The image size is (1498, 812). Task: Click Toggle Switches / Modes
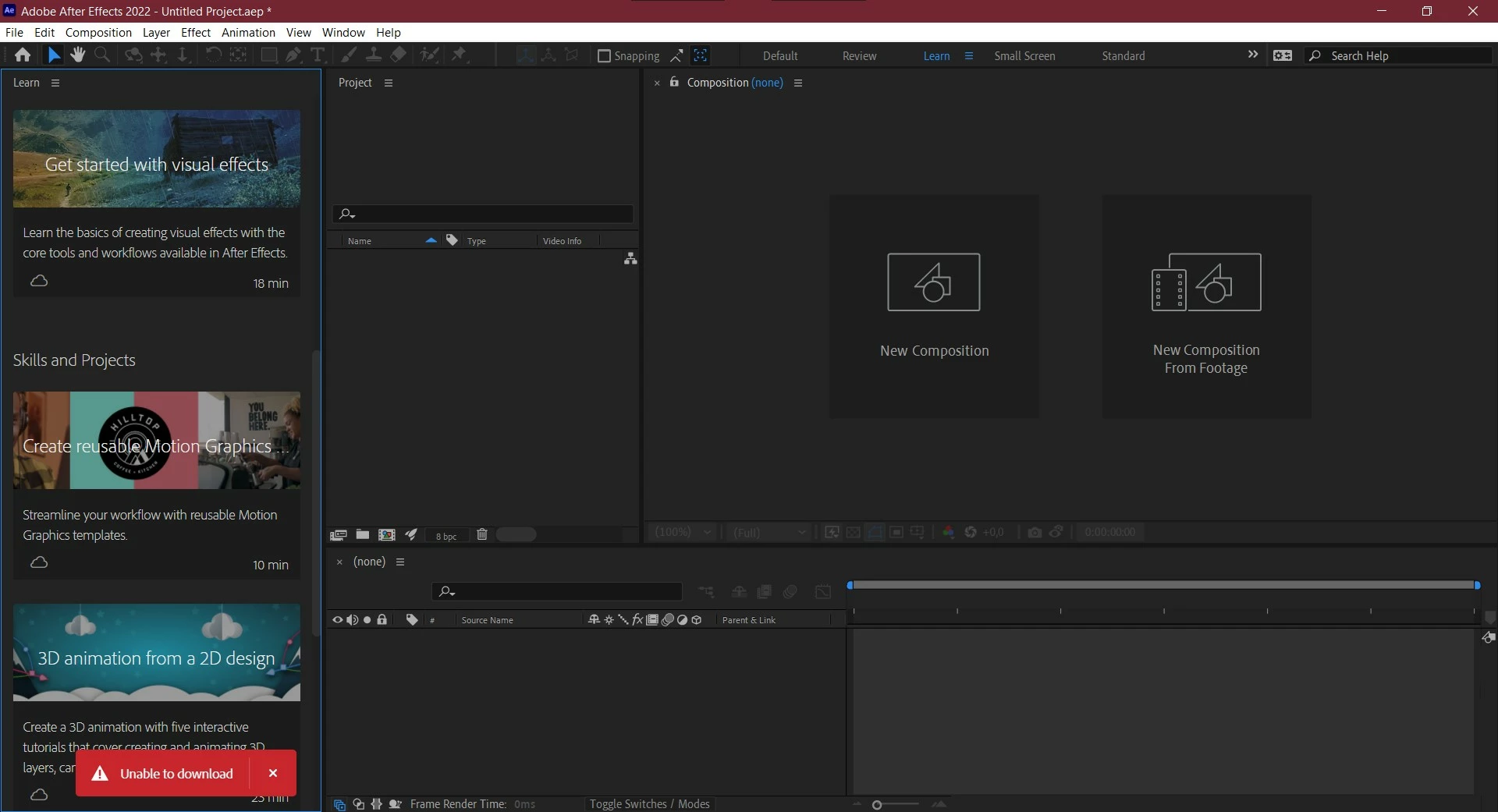pyautogui.click(x=649, y=804)
